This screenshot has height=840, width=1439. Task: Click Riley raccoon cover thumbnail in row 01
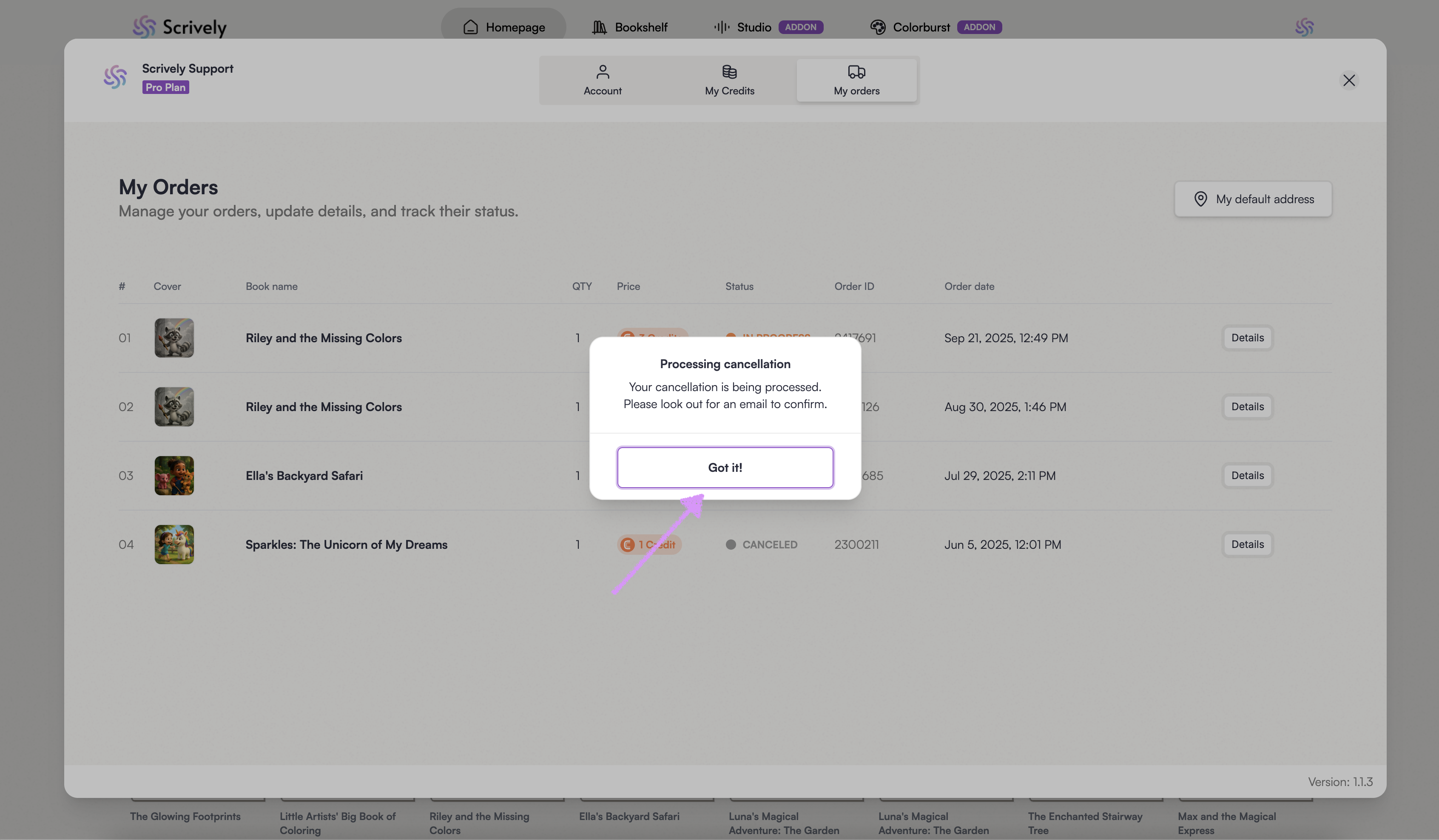point(174,338)
